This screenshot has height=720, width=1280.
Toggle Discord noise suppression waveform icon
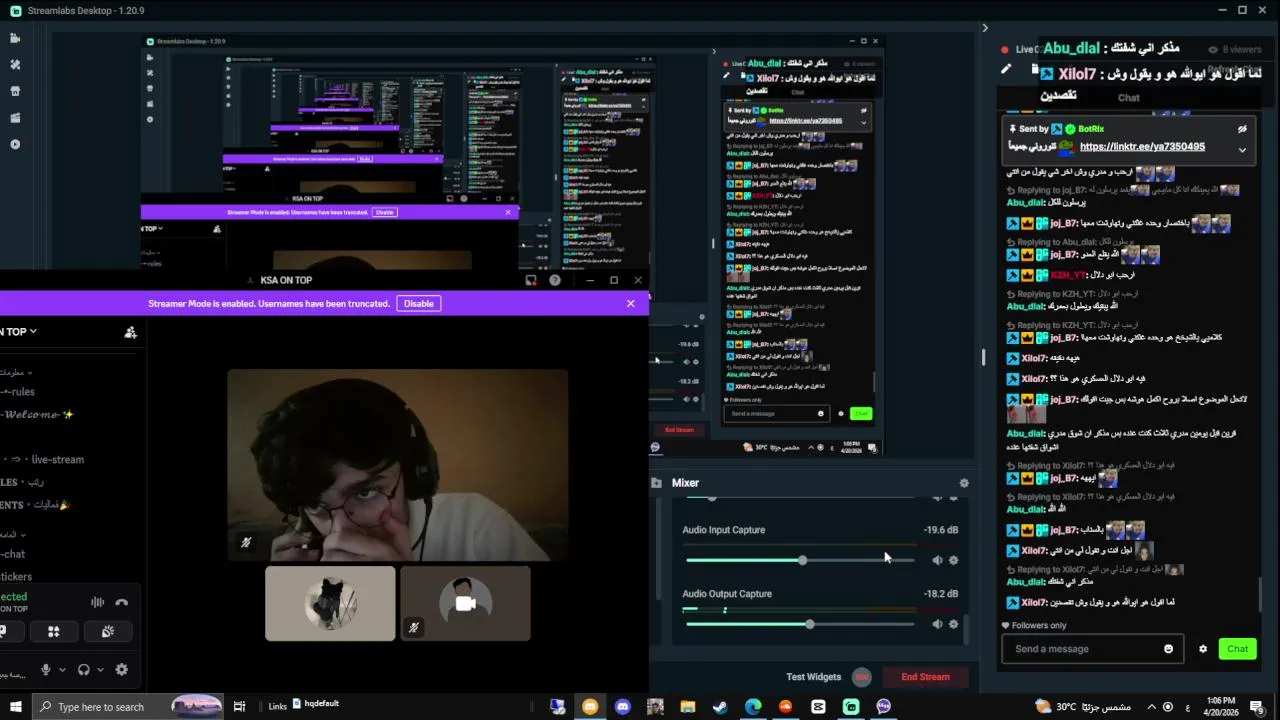(x=97, y=602)
